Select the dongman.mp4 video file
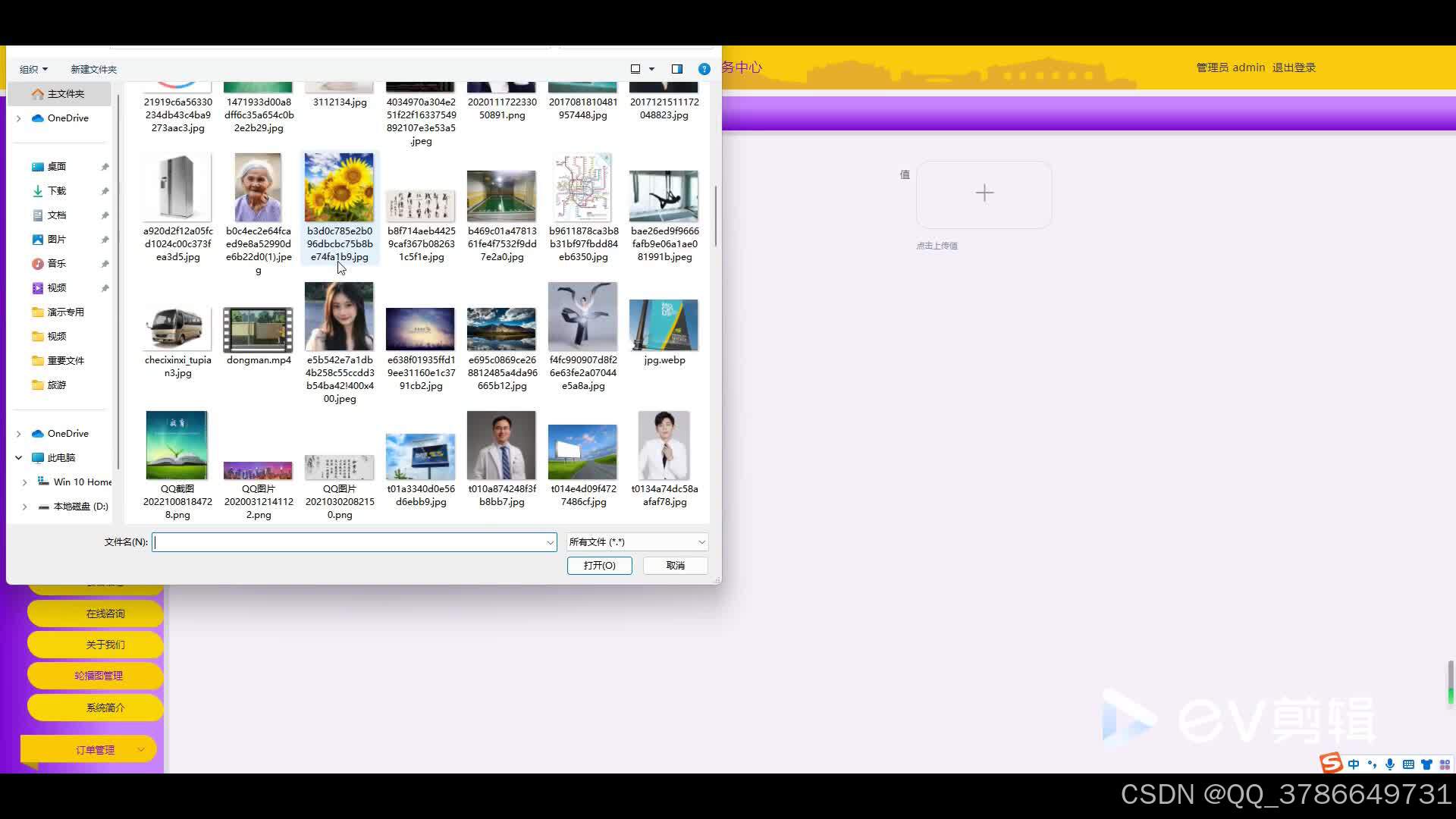1456x819 pixels. click(x=259, y=336)
